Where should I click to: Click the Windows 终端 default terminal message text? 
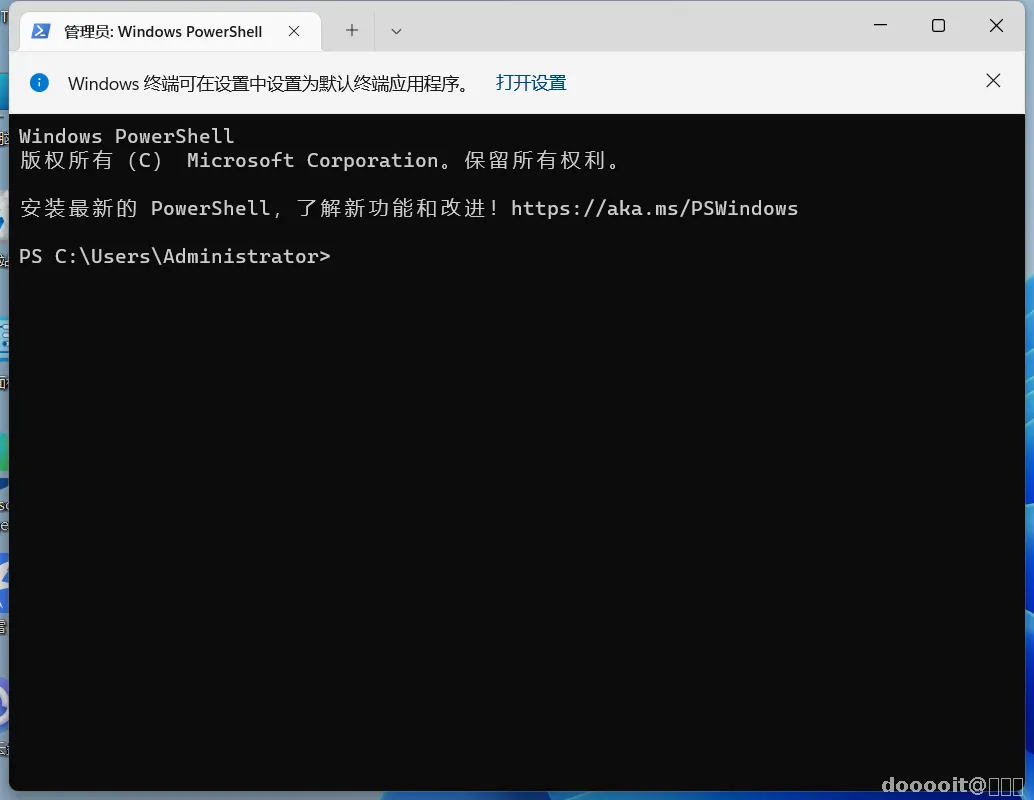270,84
